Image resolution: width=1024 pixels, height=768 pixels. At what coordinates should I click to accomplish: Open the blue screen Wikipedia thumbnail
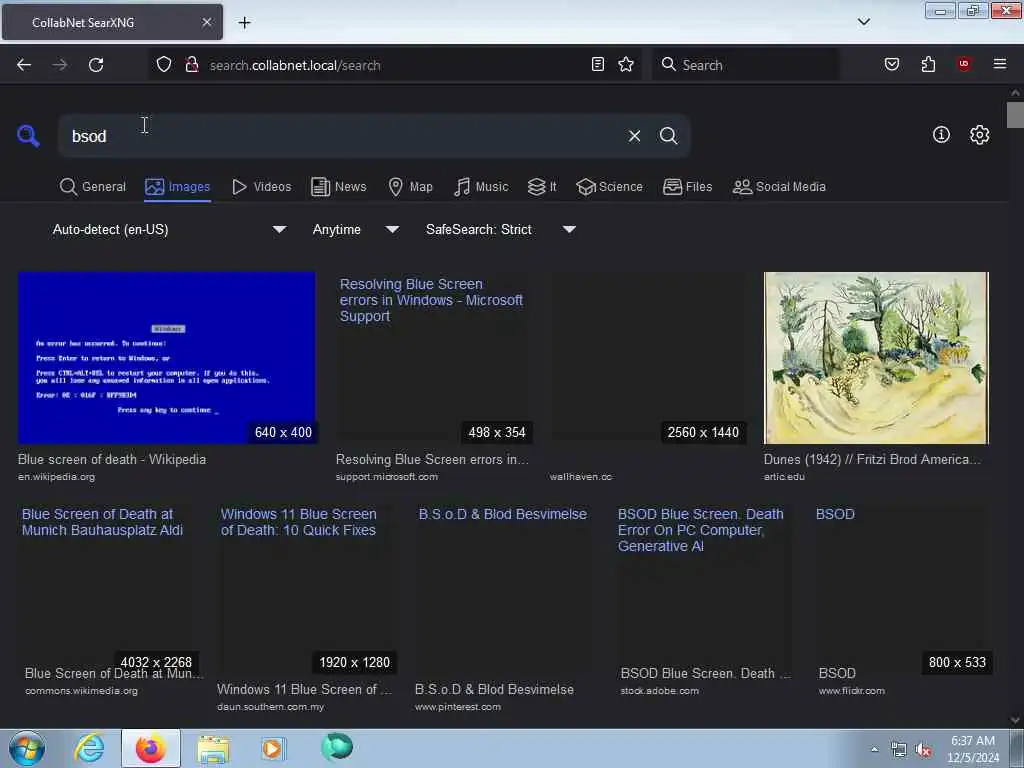[x=167, y=358]
